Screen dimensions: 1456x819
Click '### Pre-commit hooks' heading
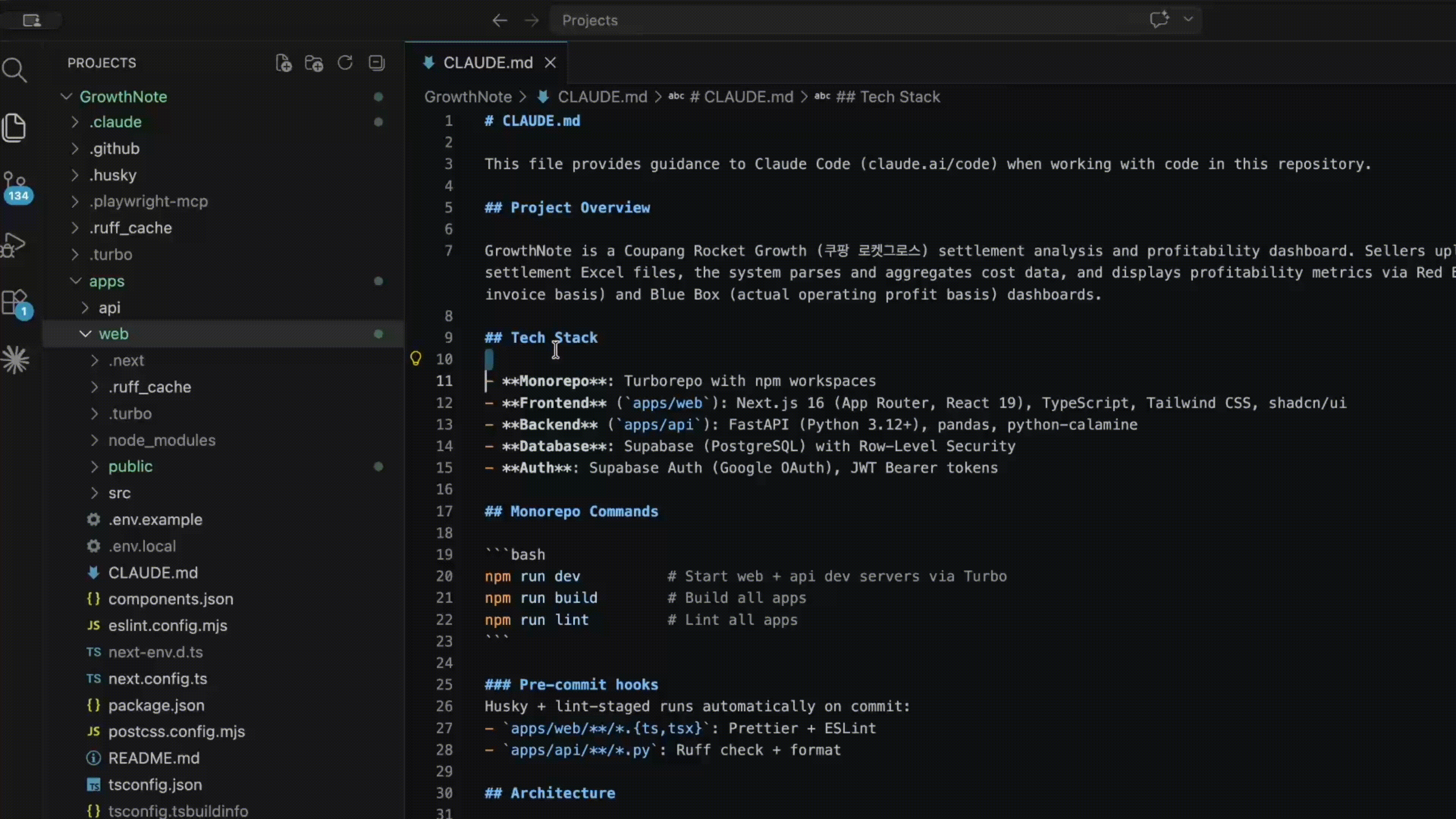click(x=571, y=684)
